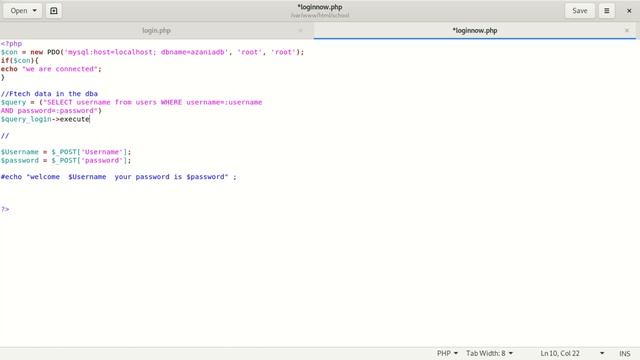Create a new document with the plus icon
This screenshot has height=360, width=640.
[54, 11]
